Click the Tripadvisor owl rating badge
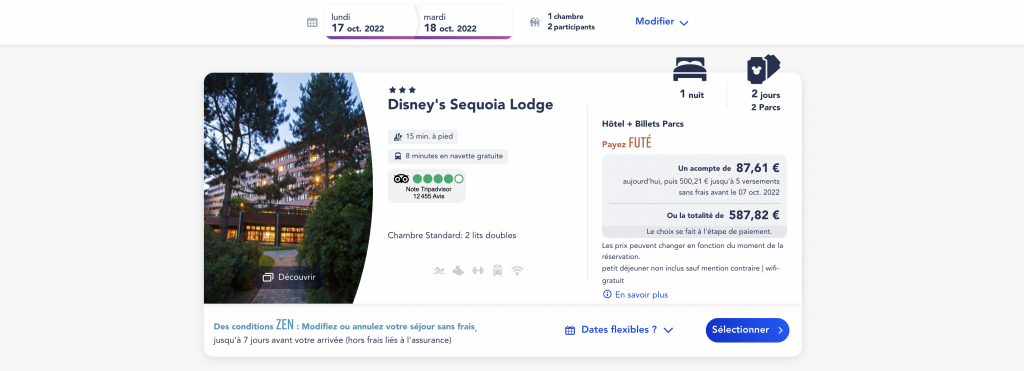The width and height of the screenshot is (1024, 371). pyautogui.click(x=426, y=186)
